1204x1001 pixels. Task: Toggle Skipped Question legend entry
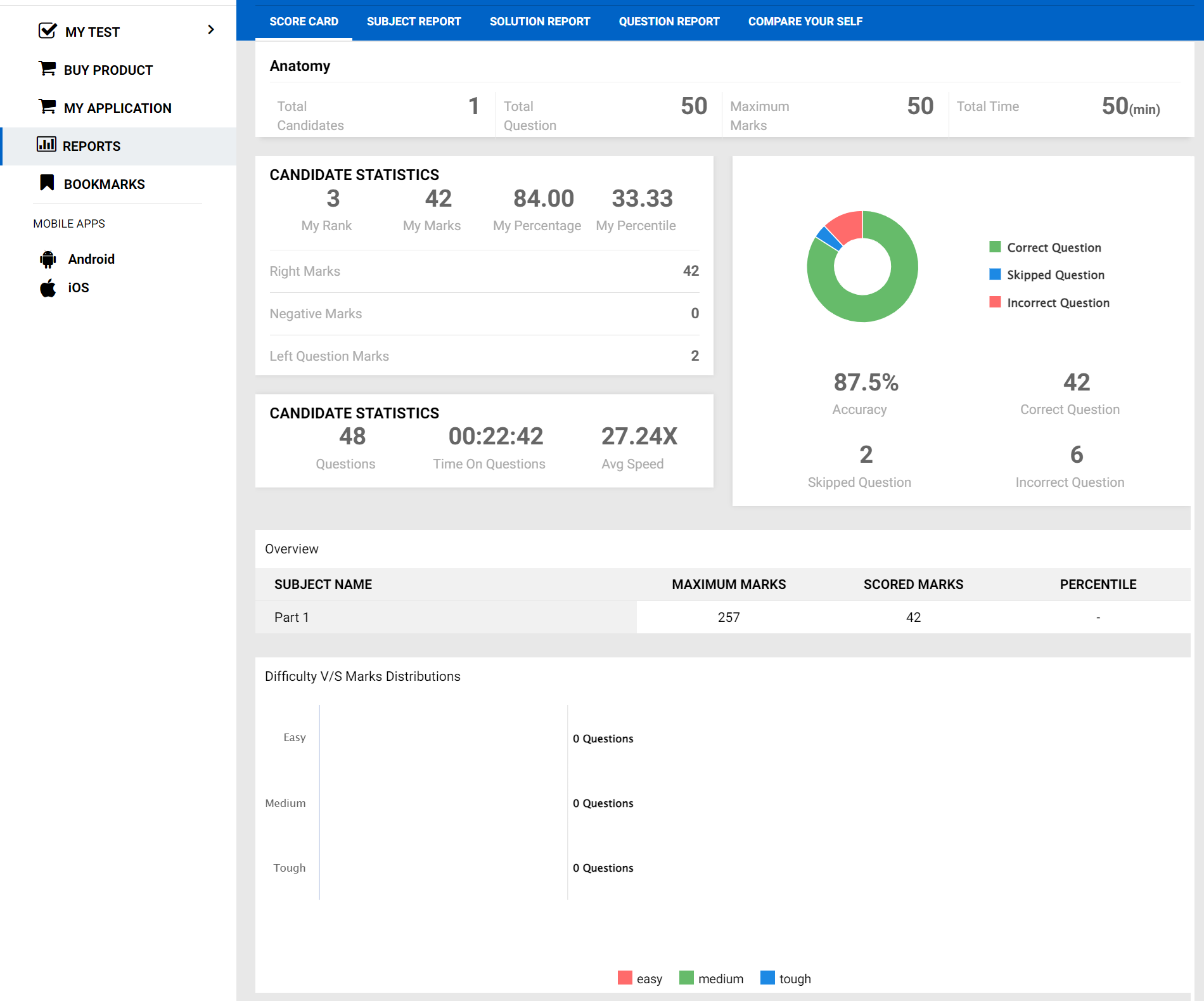click(1055, 274)
